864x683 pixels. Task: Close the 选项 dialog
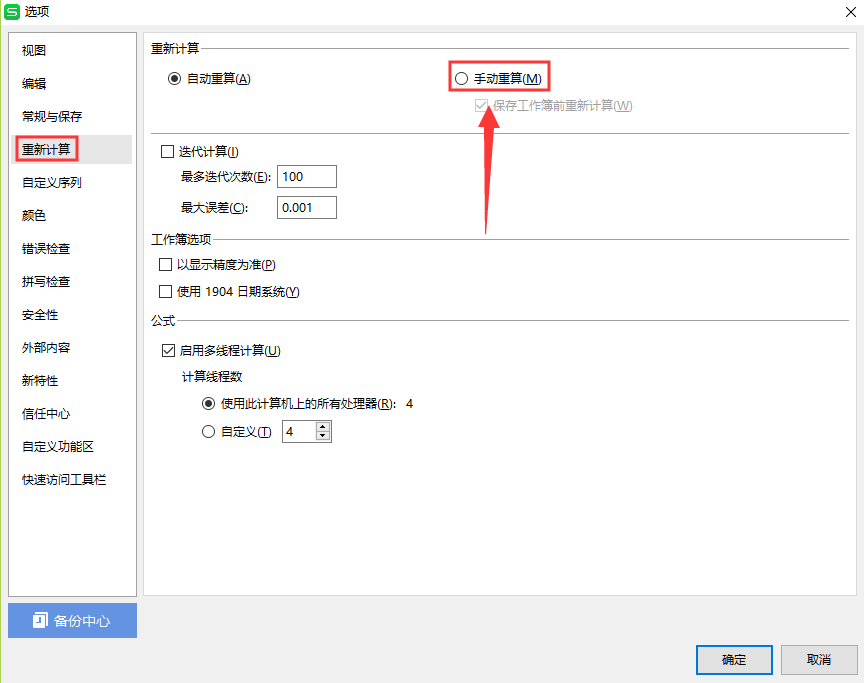point(851,12)
